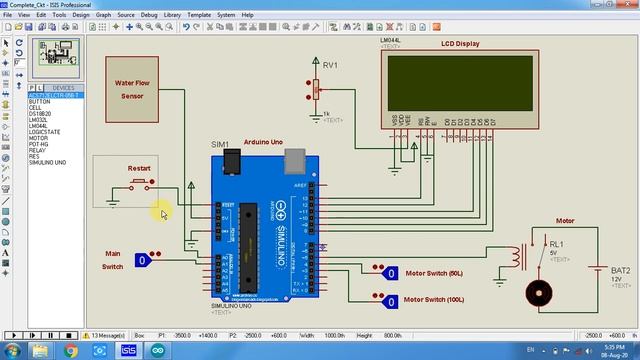Image resolution: width=640 pixels, height=360 pixels.
Task: Mirror the part horizontally
Action: [19, 76]
